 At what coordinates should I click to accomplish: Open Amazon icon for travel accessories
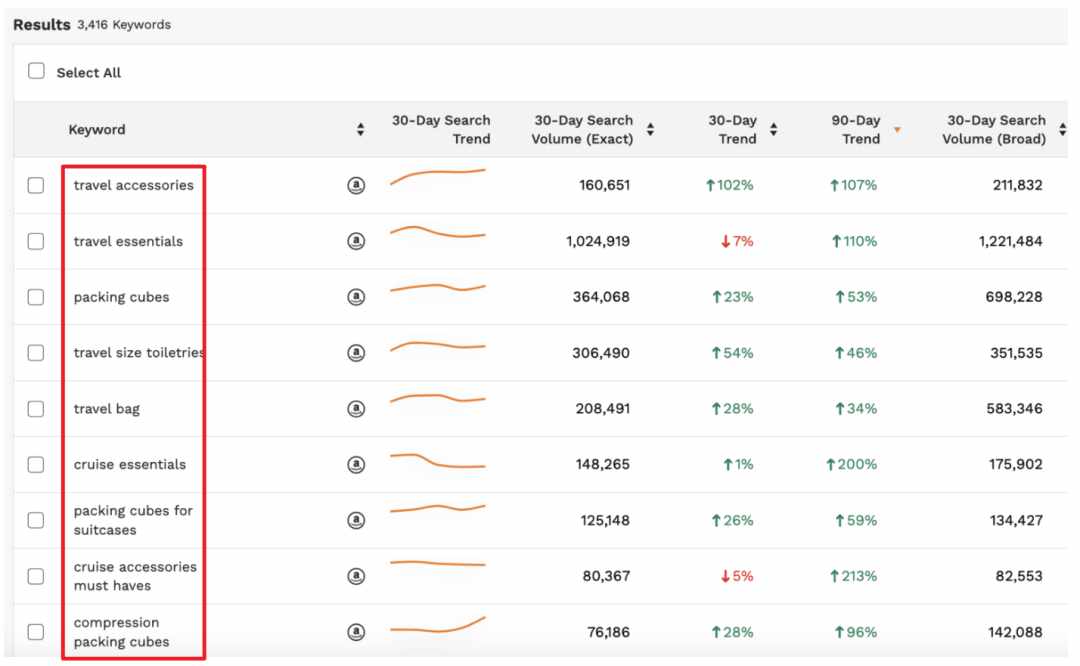coord(356,185)
